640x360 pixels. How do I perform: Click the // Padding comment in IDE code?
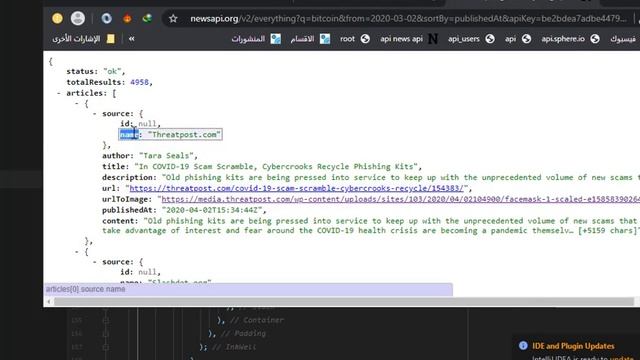[243, 334]
